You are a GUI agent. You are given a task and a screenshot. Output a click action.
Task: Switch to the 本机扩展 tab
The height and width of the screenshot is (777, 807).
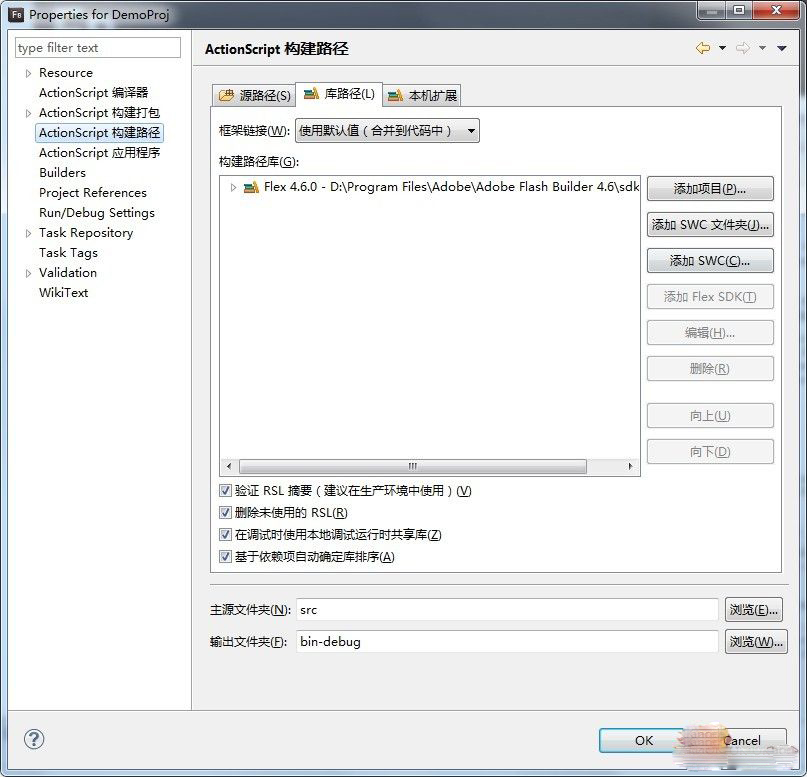422,95
